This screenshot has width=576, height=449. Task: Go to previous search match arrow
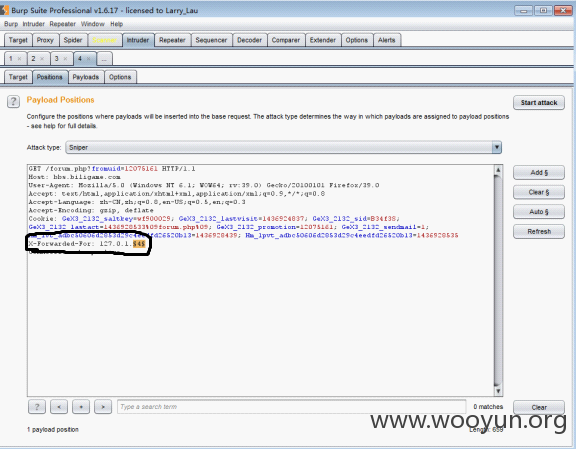click(x=59, y=407)
